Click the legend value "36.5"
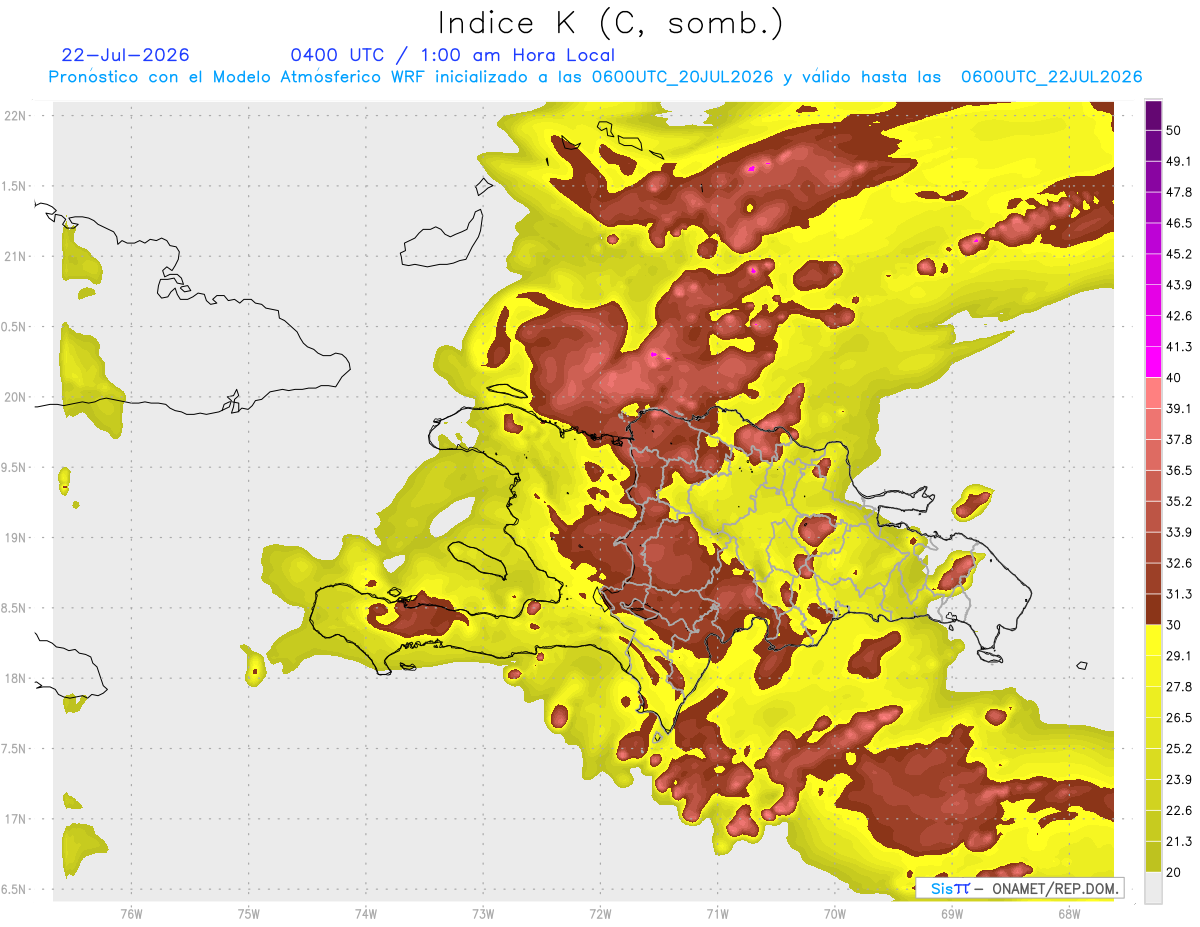Screen dimensions: 1200x927 coord(1180,470)
